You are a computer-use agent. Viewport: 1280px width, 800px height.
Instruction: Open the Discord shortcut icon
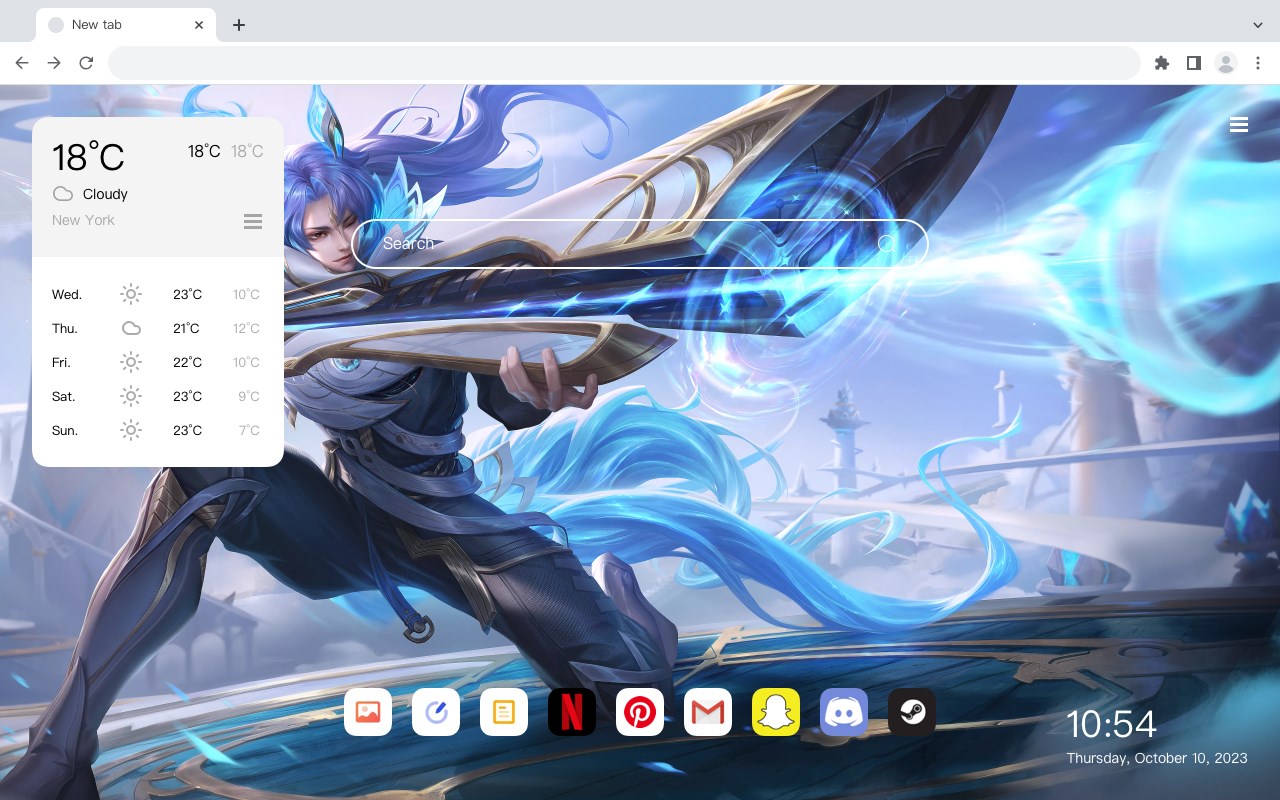[x=844, y=712]
